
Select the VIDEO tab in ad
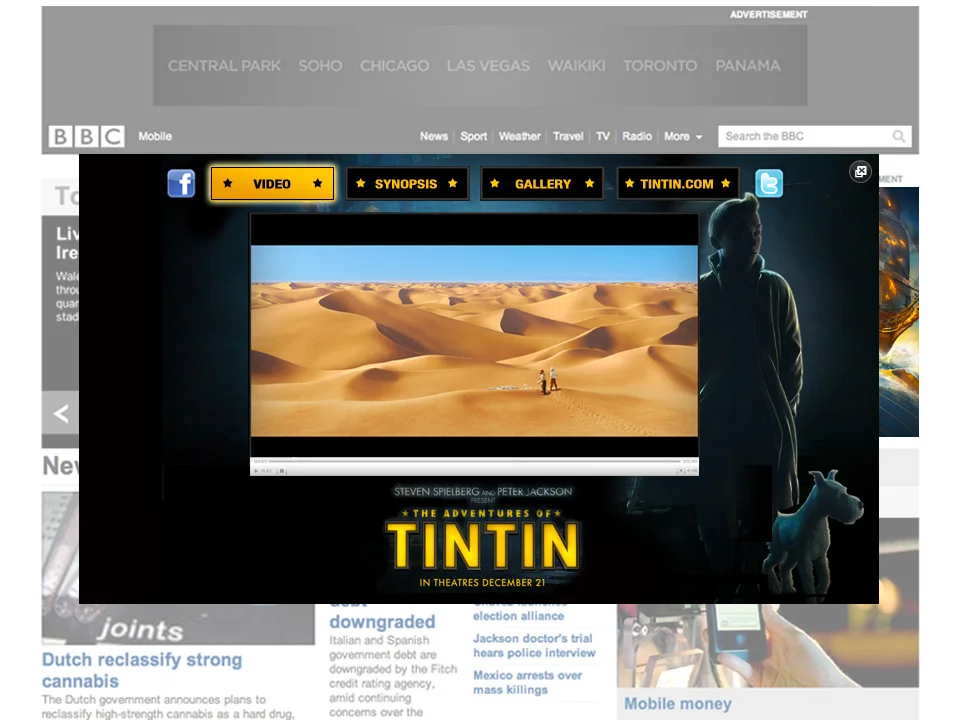[x=272, y=184]
